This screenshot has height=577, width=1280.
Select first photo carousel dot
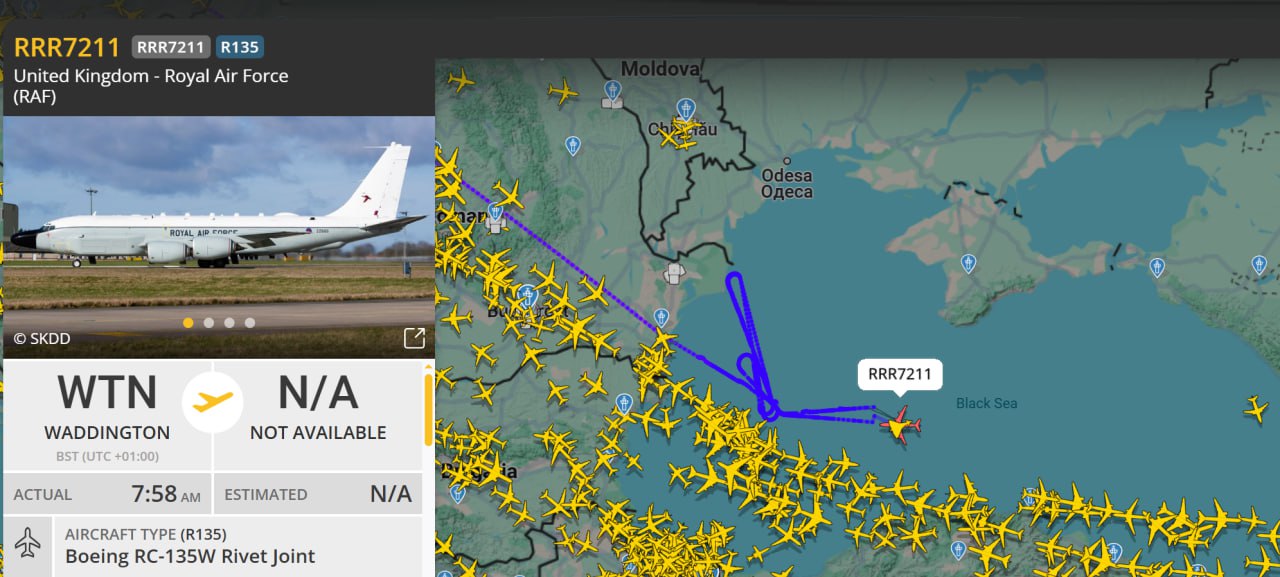point(188,323)
